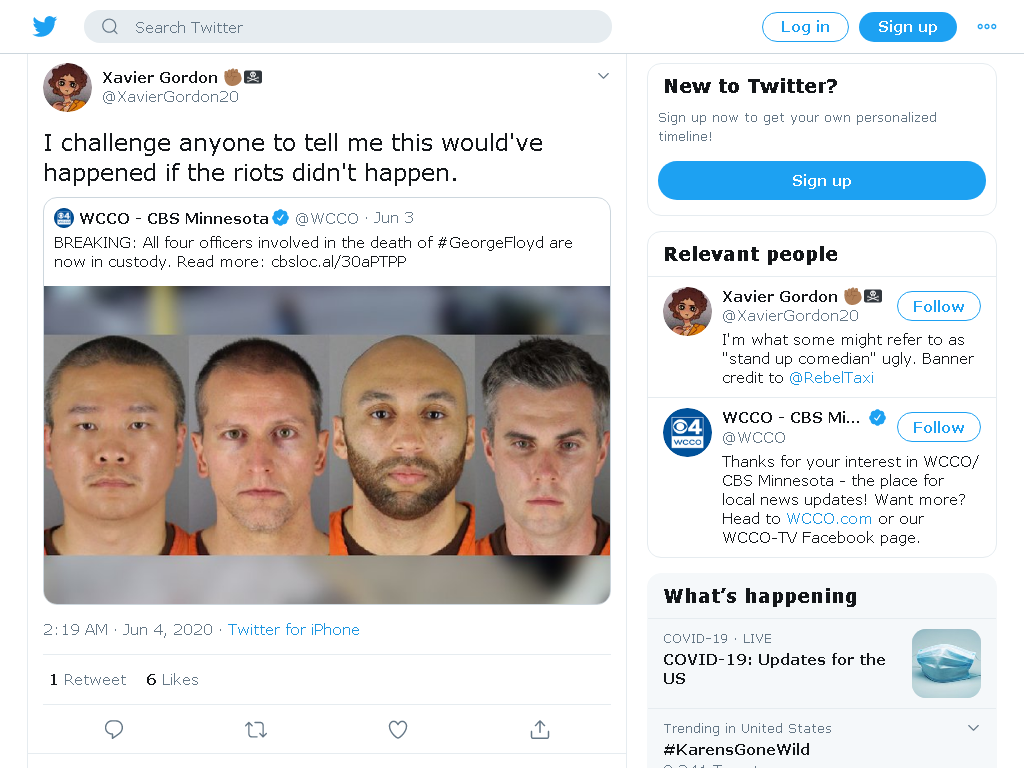Click the Sign up button in header

[x=907, y=27]
